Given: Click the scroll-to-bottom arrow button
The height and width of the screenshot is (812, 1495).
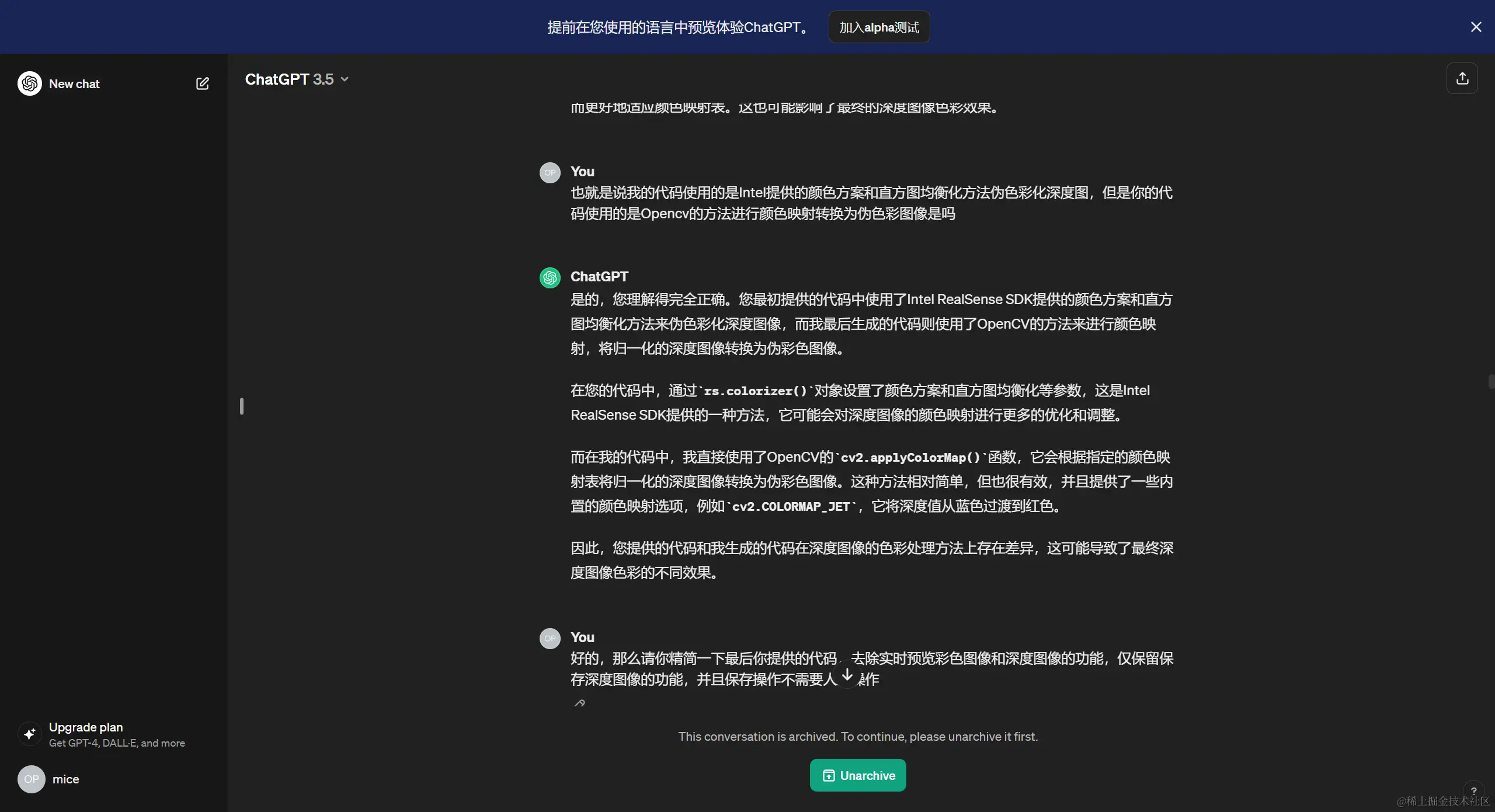Looking at the screenshot, I should pyautogui.click(x=847, y=675).
